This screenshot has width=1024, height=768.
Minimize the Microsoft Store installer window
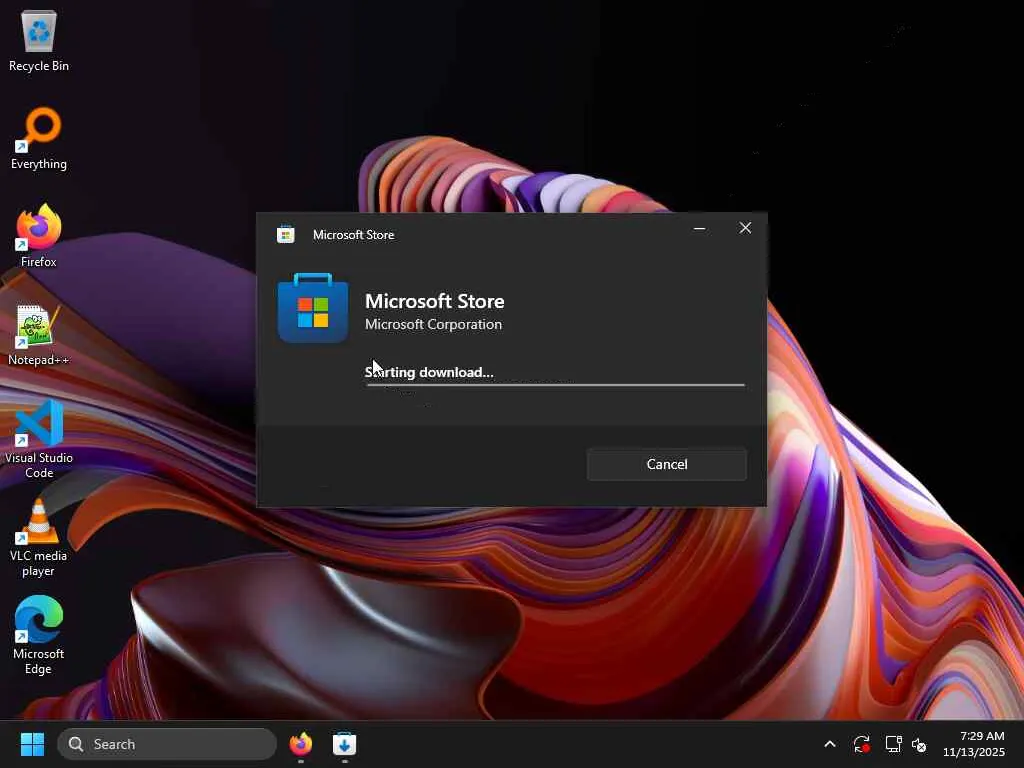tap(699, 229)
